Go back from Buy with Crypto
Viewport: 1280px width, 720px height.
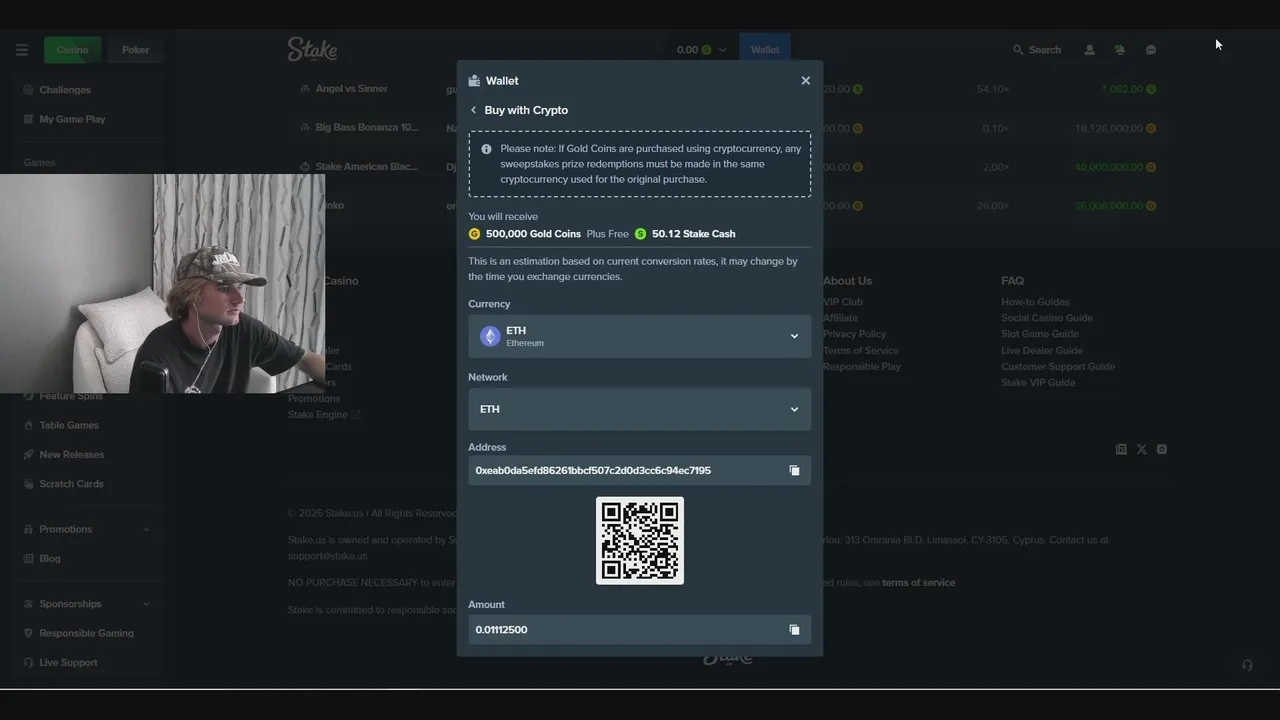tap(474, 110)
